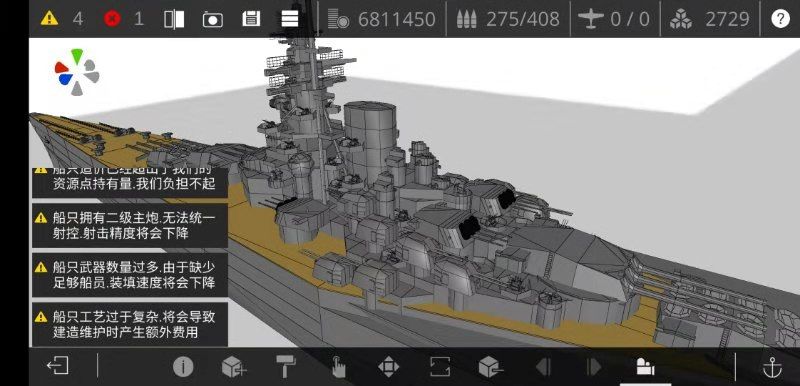Viewport: 800px width, 386px height.
Task: Select the add block tool
Action: click(x=234, y=367)
